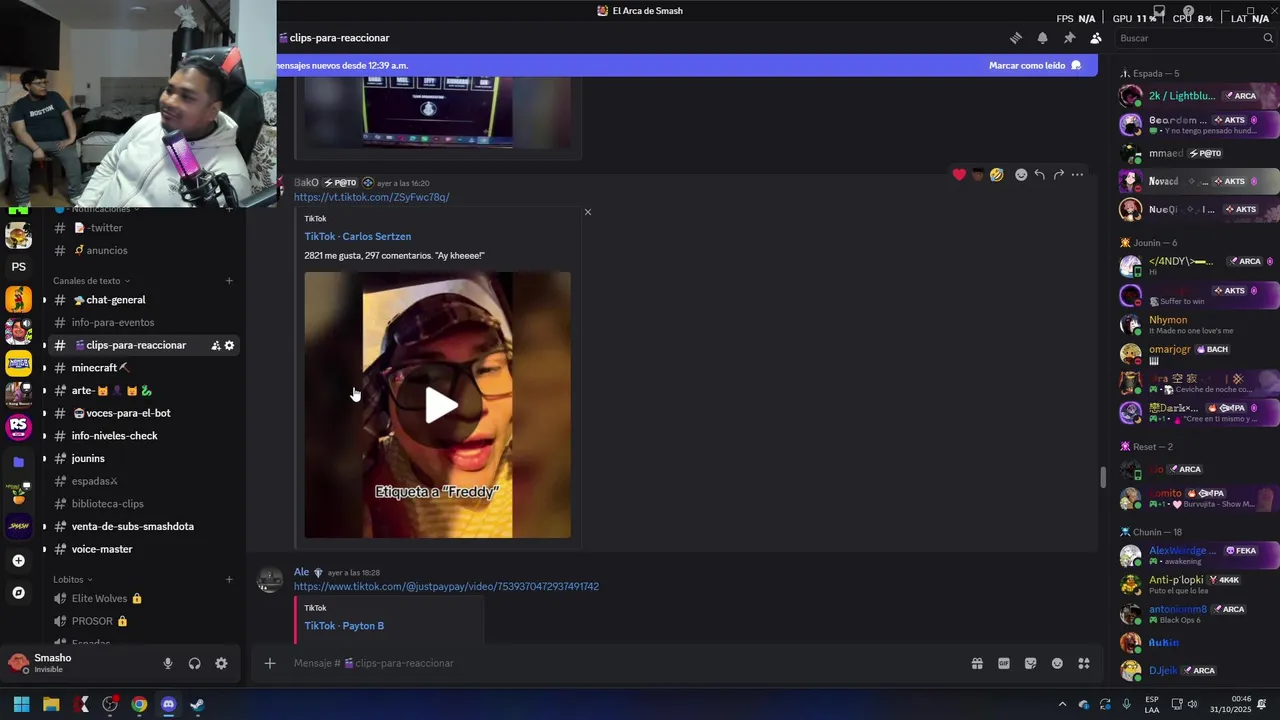Viewport: 1280px width, 720px height.
Task: Add heart reaction to BakO's message
Action: pyautogui.click(x=959, y=175)
